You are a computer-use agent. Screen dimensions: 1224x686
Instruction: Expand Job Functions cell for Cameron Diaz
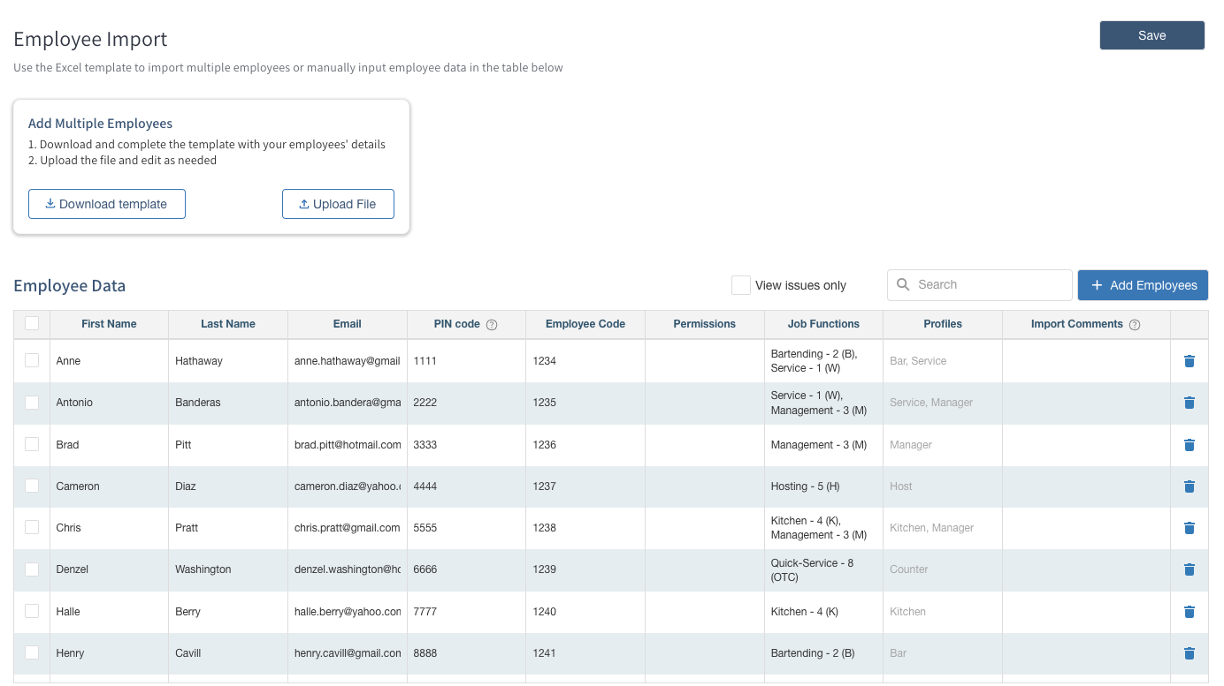822,487
